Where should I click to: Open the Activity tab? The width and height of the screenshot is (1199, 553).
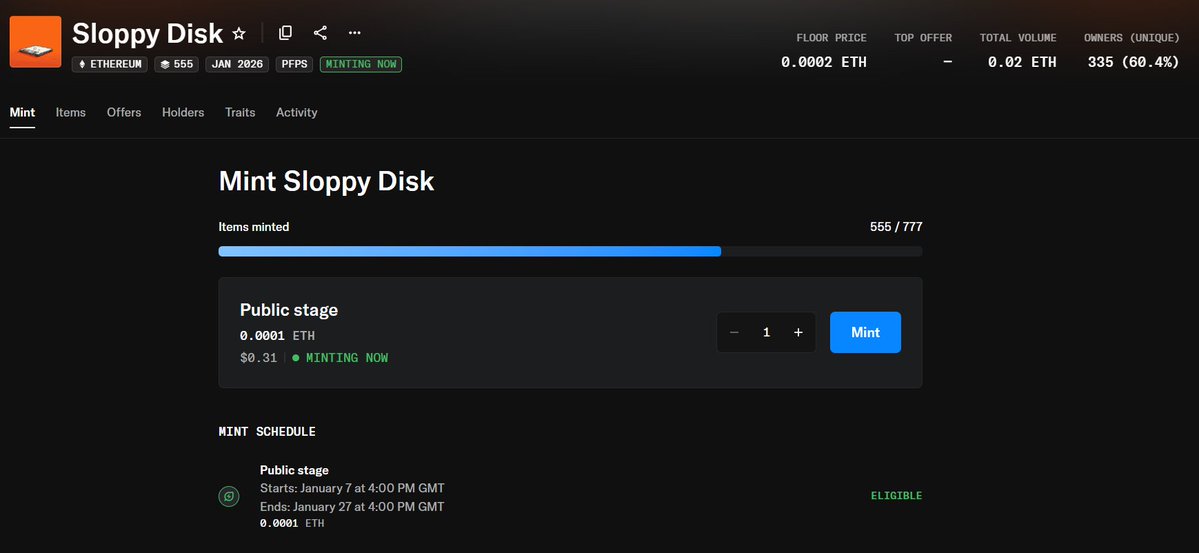tap(297, 112)
